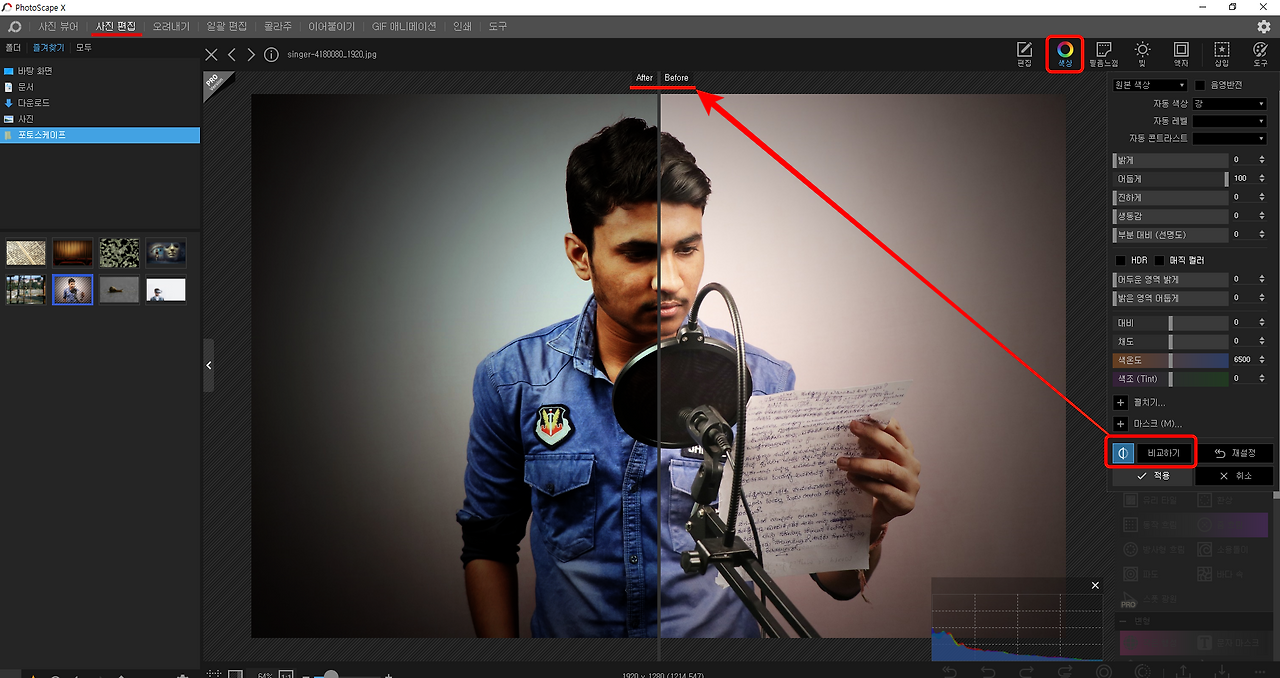The width and height of the screenshot is (1280, 678).
Task: Switch to the 사진 뷰어 tab
Action: point(58,26)
